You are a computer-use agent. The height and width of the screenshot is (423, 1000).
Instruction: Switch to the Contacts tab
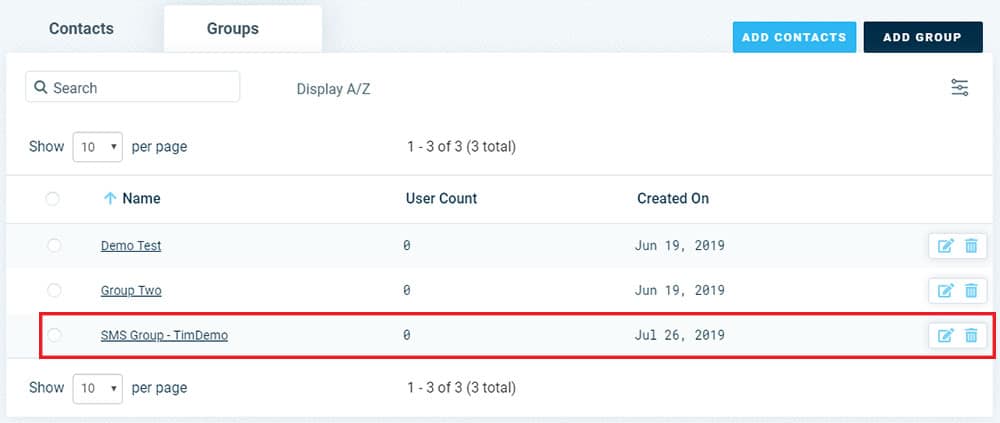(82, 29)
